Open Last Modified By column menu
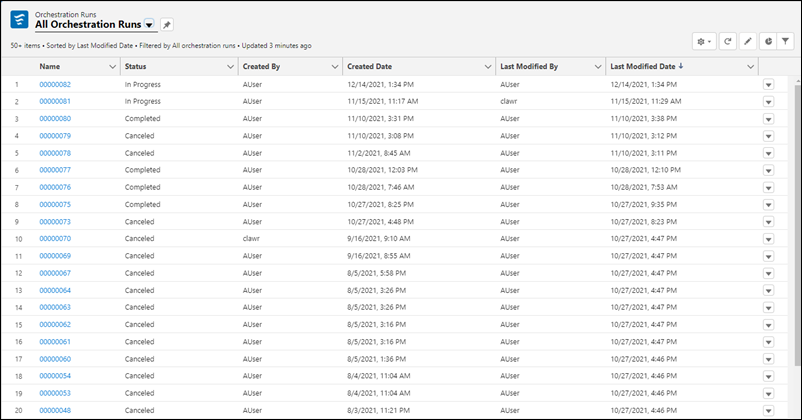This screenshot has height=420, width=802. pyautogui.click(x=597, y=67)
